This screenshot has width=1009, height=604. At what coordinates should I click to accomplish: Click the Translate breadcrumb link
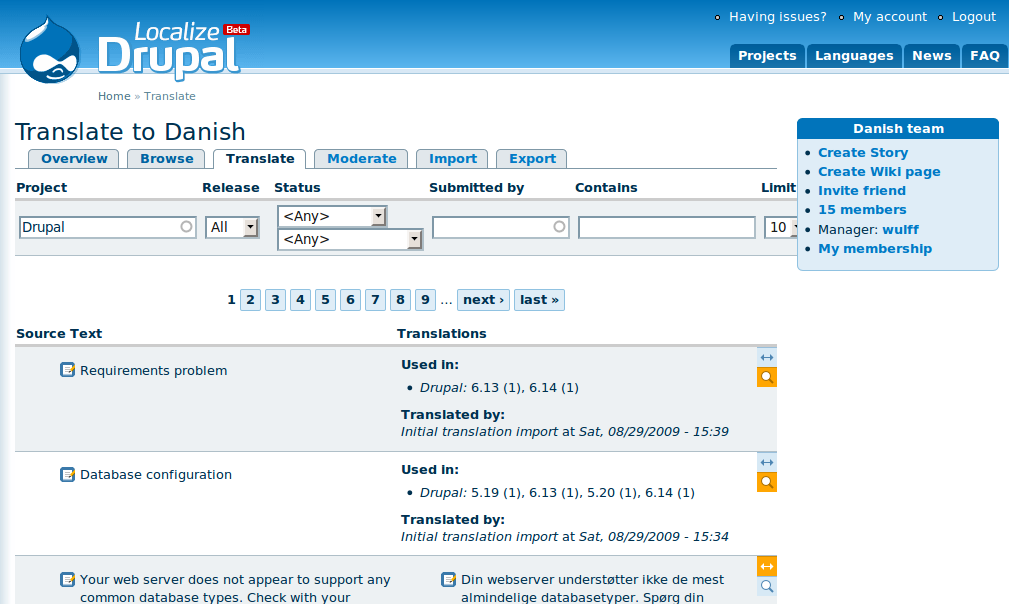coord(170,96)
